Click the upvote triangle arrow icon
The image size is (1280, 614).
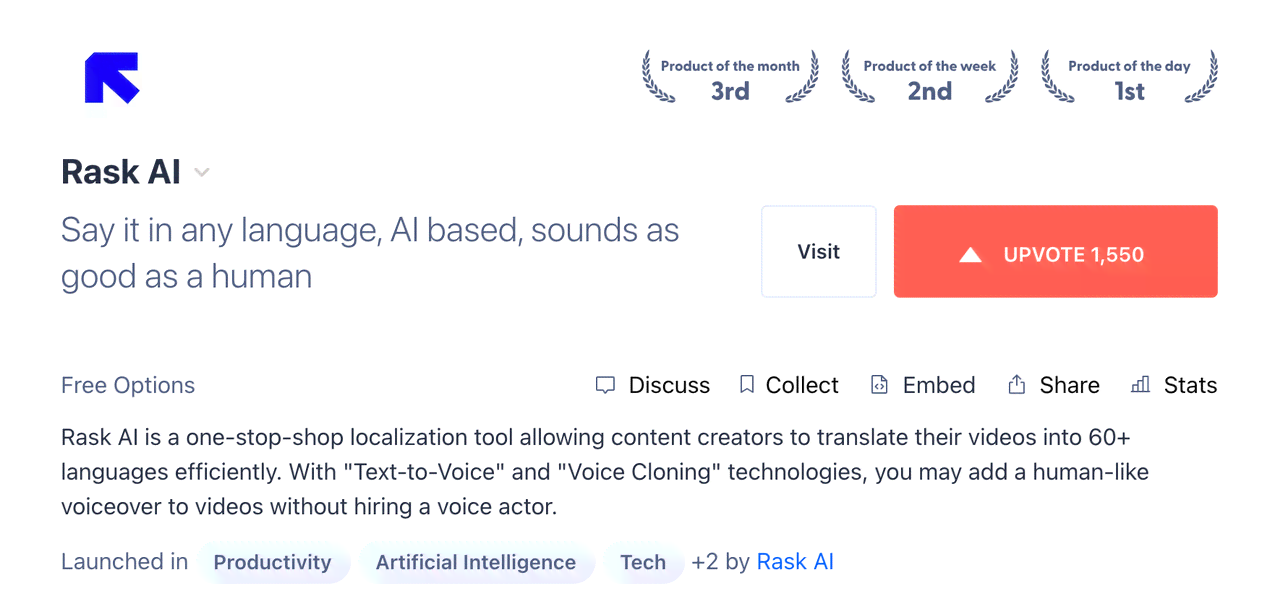click(x=970, y=255)
